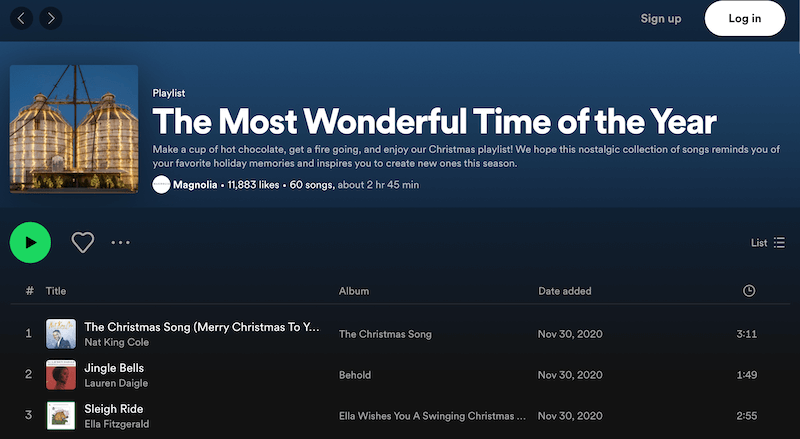Like the playlist with heart icon

pos(83,242)
